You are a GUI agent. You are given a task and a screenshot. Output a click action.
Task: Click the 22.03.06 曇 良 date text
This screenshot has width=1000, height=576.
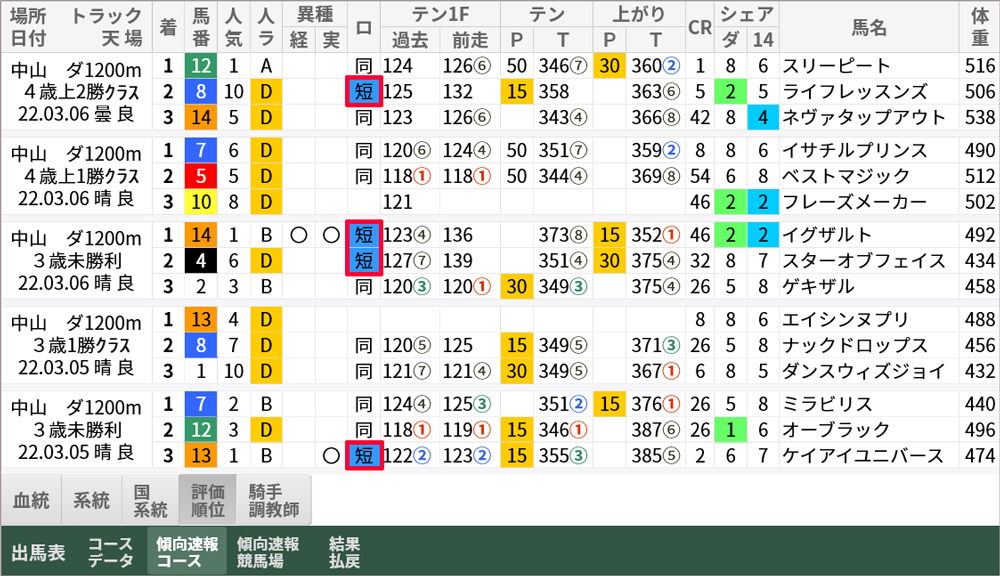point(76,115)
